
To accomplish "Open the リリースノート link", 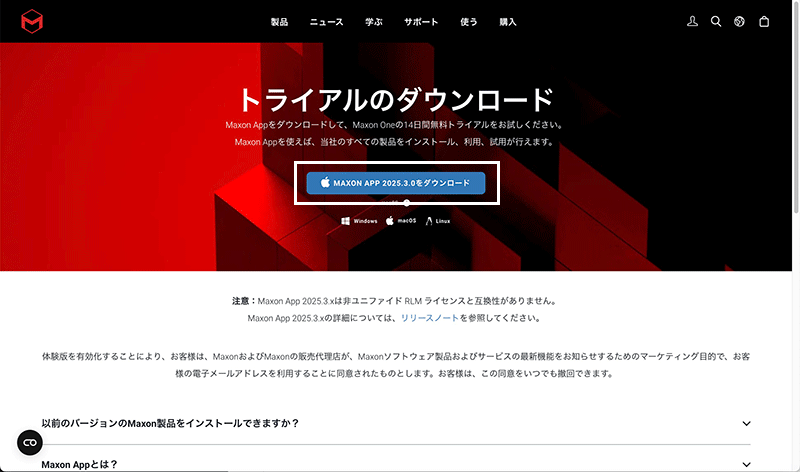I will 429,318.
